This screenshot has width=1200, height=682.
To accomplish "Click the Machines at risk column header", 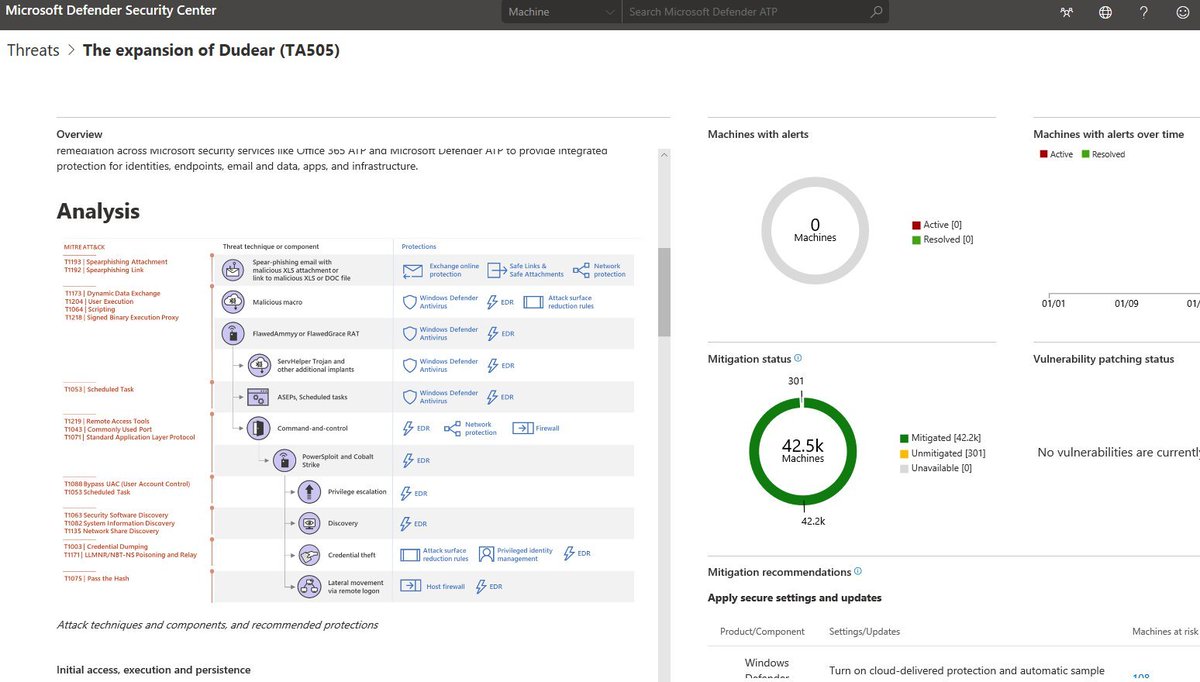I will click(1165, 631).
